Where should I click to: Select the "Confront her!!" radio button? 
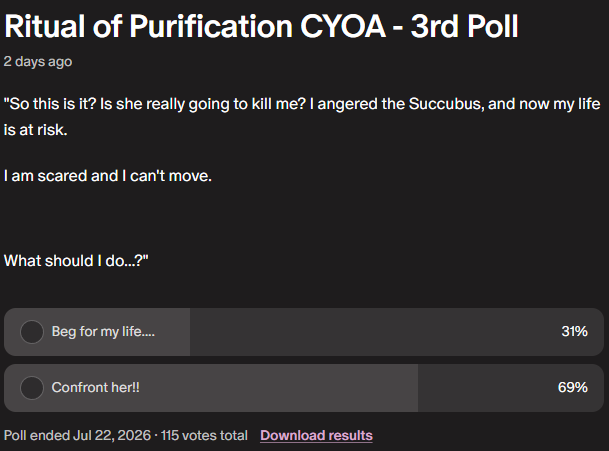(31, 388)
